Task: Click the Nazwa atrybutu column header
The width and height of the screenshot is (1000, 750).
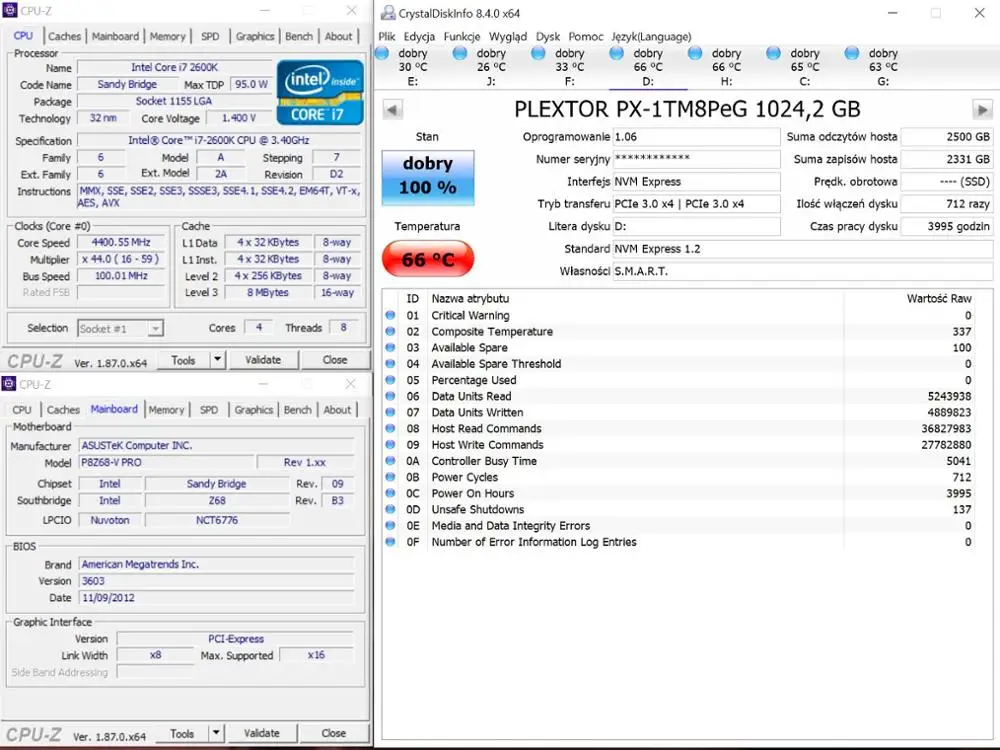Action: pyautogui.click(x=470, y=298)
